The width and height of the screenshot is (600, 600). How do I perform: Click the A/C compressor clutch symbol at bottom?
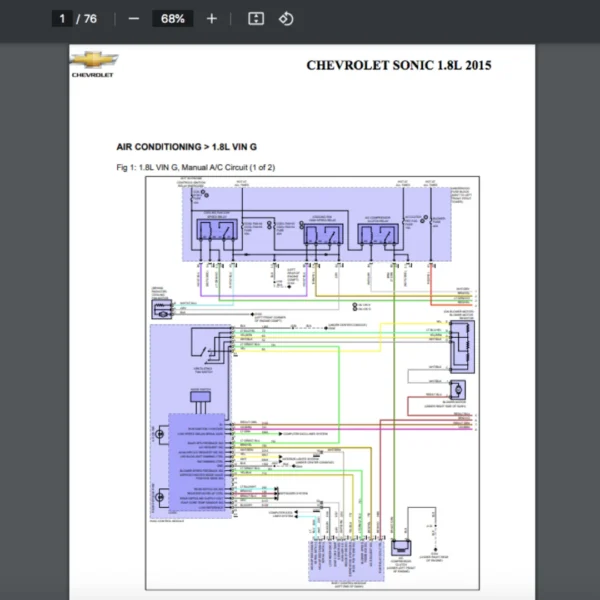(403, 549)
